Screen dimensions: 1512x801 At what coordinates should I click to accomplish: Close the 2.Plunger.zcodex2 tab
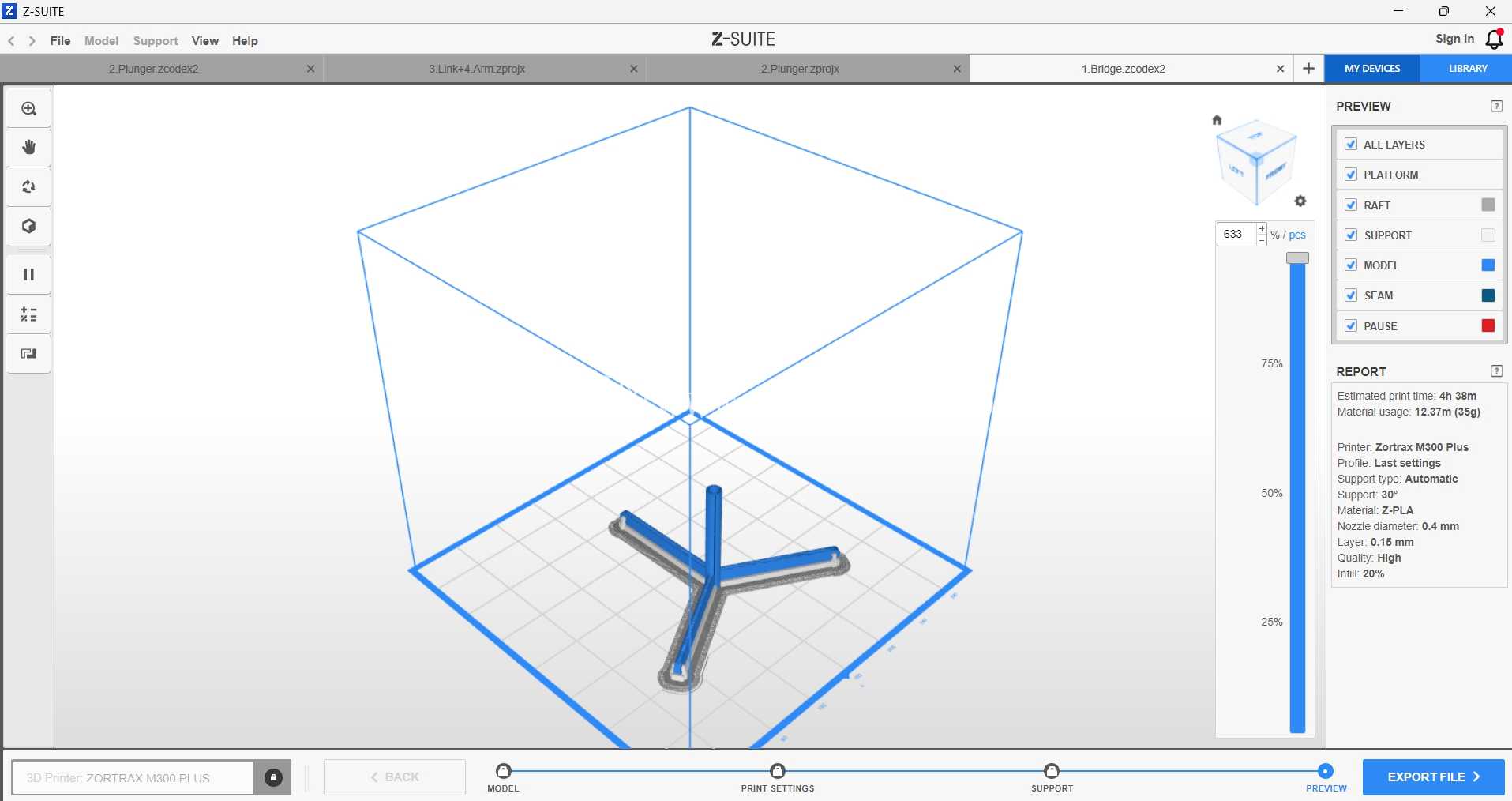tap(310, 69)
